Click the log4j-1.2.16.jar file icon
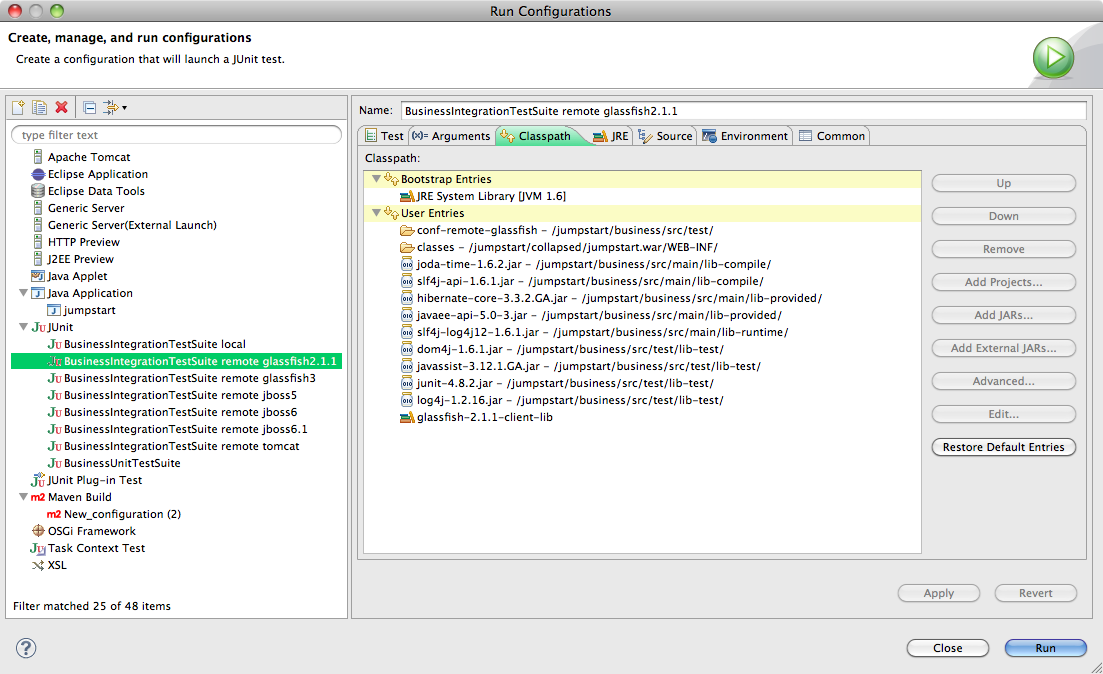Image resolution: width=1103 pixels, height=674 pixels. [x=407, y=400]
